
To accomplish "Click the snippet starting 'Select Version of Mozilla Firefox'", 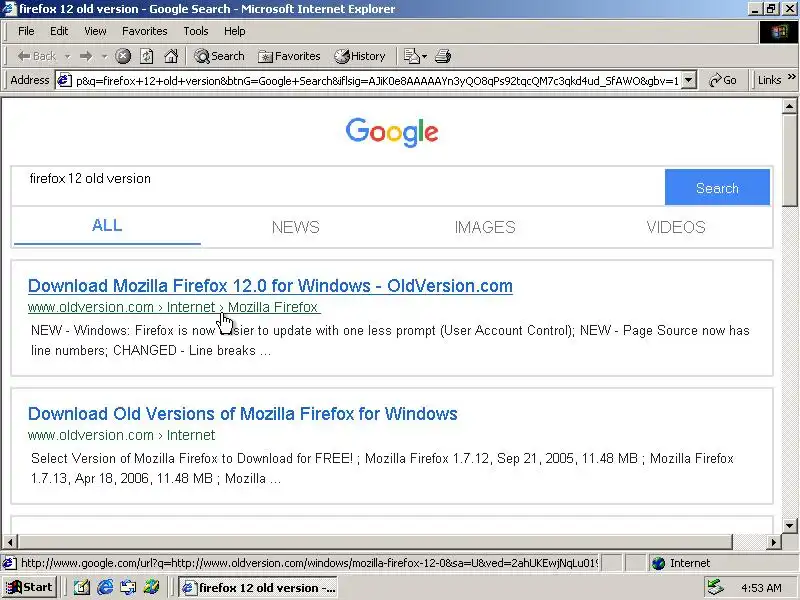I will [382, 468].
